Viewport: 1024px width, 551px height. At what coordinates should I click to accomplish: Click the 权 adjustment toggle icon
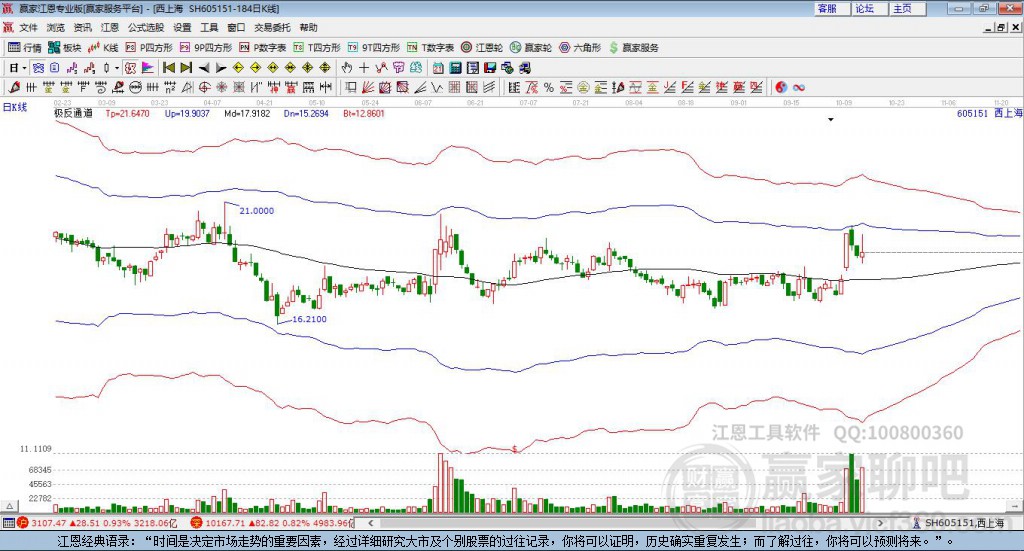click(130, 68)
